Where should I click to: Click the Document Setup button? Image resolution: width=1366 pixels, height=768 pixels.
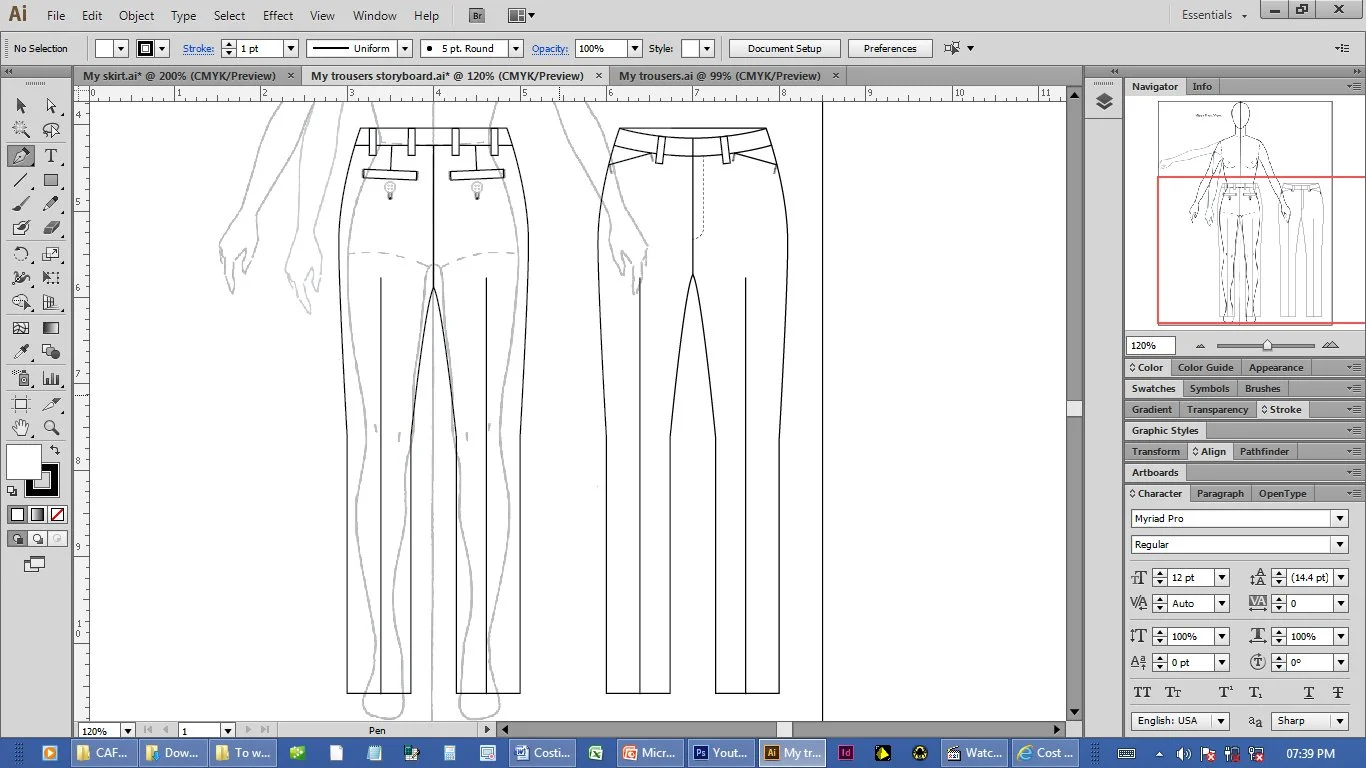coord(784,48)
